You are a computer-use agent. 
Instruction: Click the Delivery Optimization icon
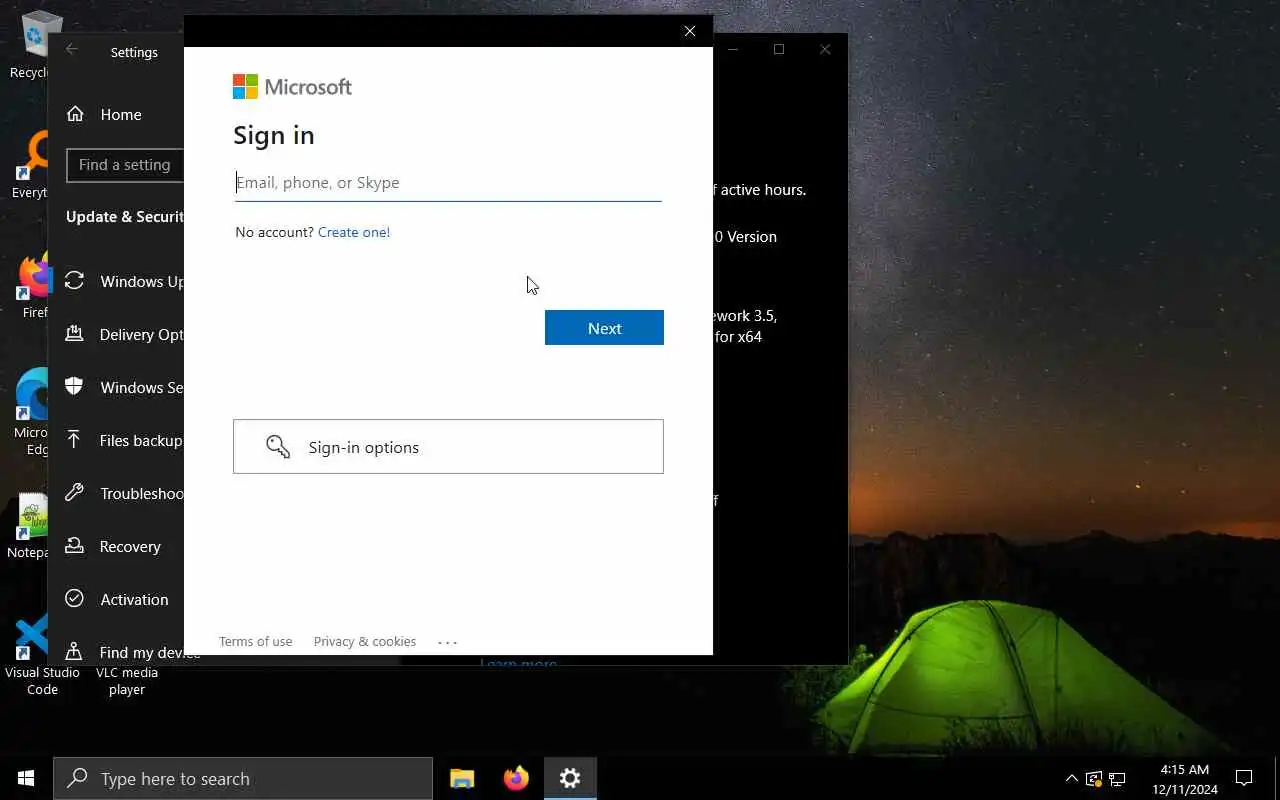74,334
